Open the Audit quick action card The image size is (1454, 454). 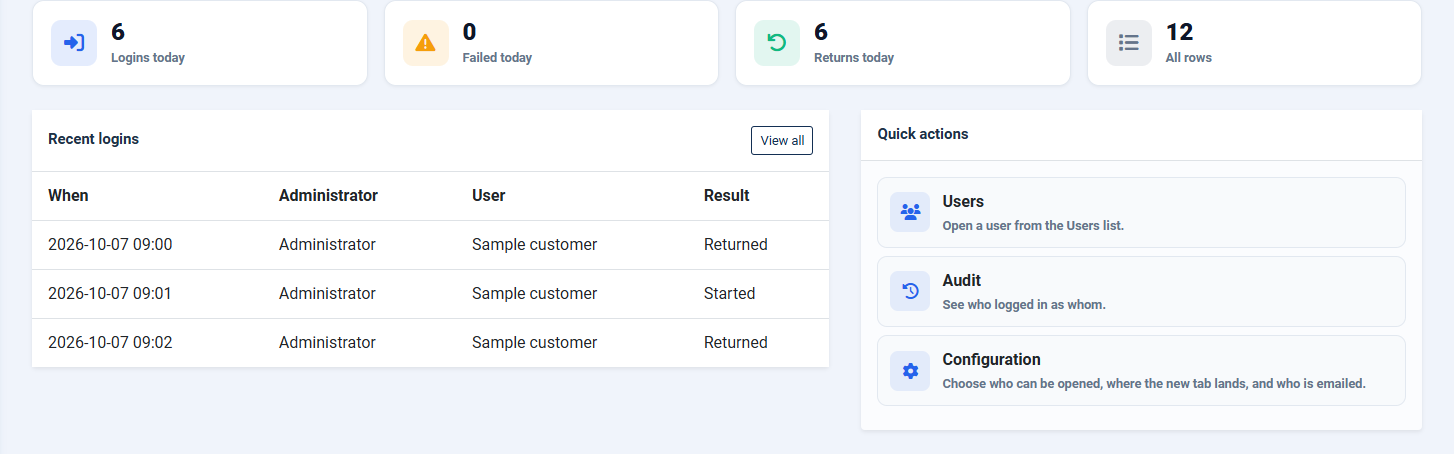pos(1141,291)
